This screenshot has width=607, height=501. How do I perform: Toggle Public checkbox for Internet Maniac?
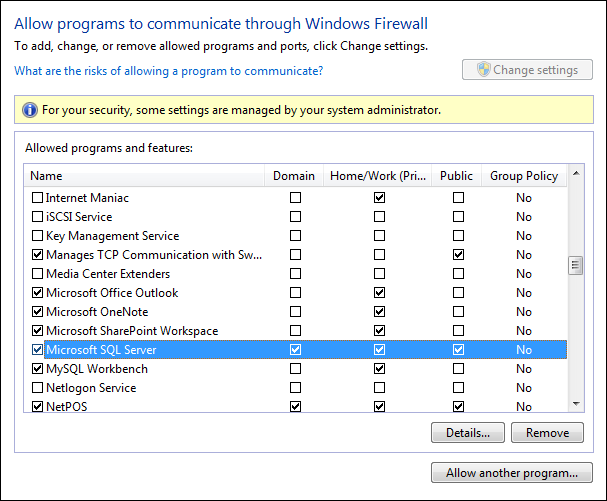pos(458,197)
